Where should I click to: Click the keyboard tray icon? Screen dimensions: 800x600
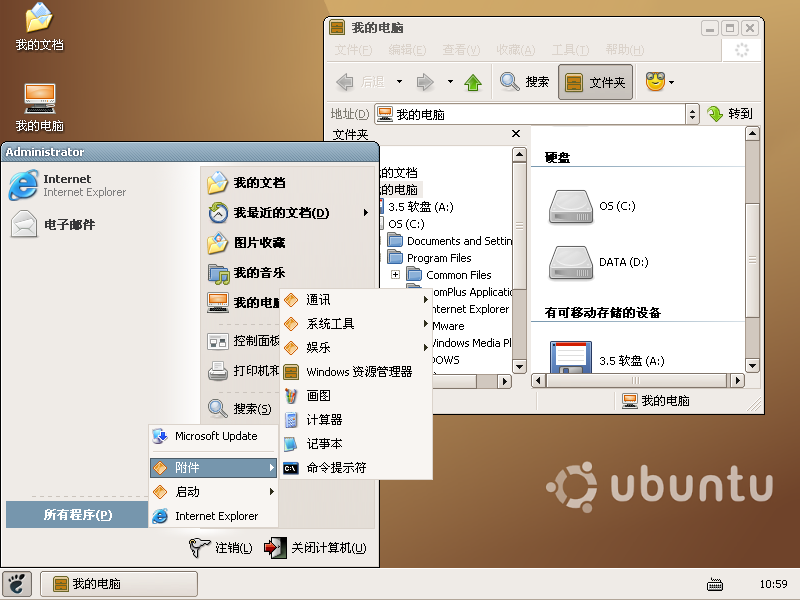pos(715,584)
